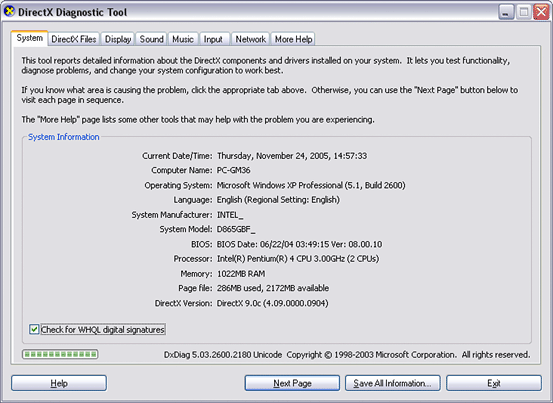The image size is (553, 403).
Task: Switch to the System tab
Action: [30, 38]
